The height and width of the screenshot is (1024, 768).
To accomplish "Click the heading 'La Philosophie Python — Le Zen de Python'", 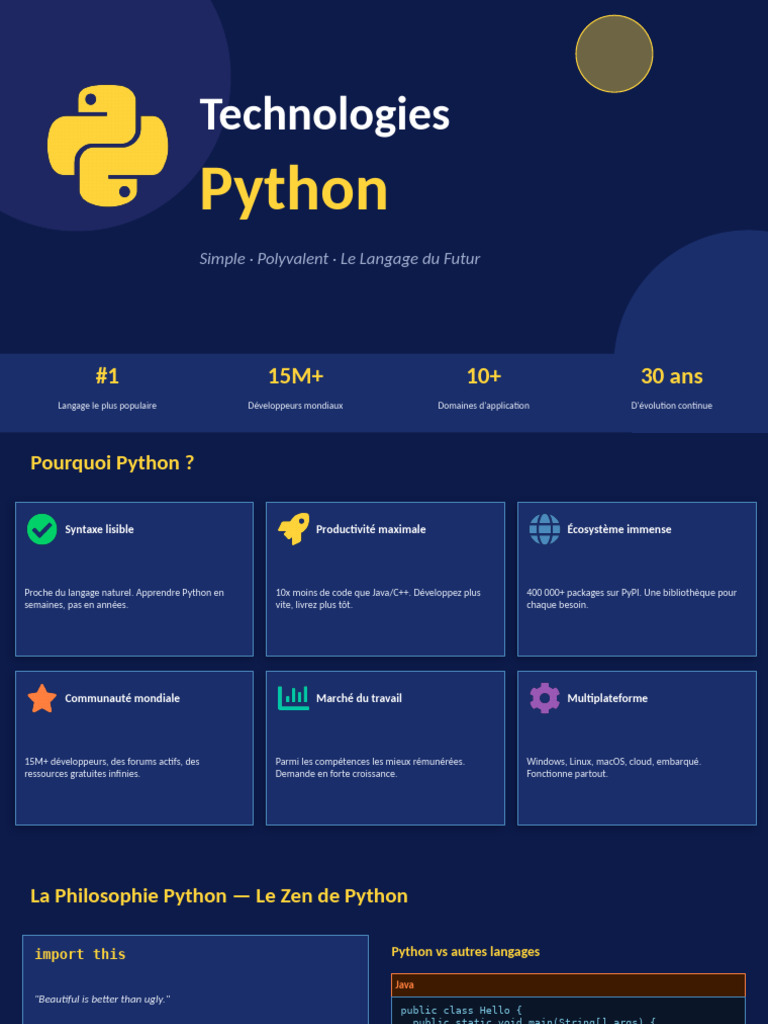I will click(x=219, y=896).
